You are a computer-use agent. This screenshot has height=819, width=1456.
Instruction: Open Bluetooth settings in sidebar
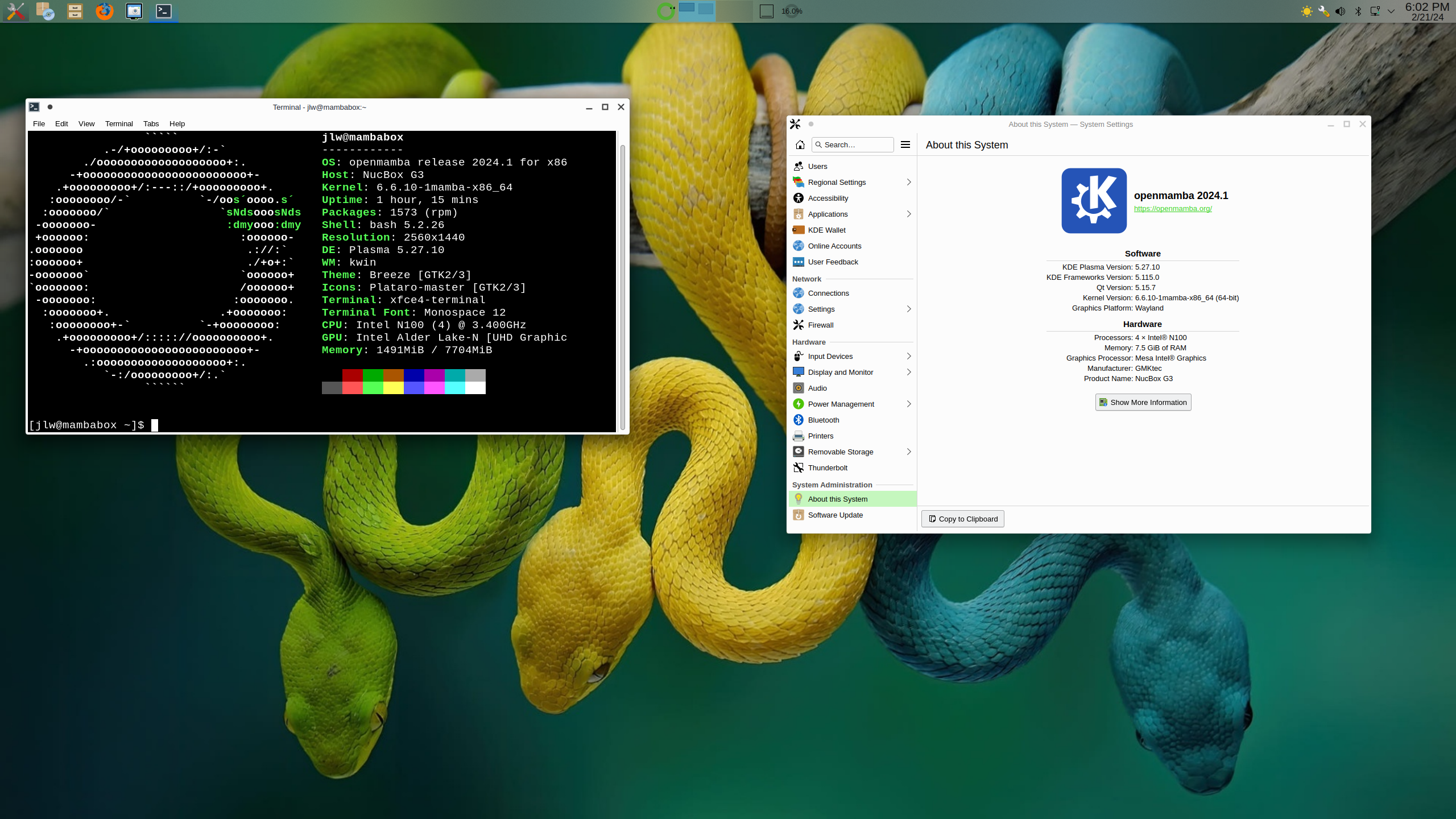pyautogui.click(x=852, y=420)
